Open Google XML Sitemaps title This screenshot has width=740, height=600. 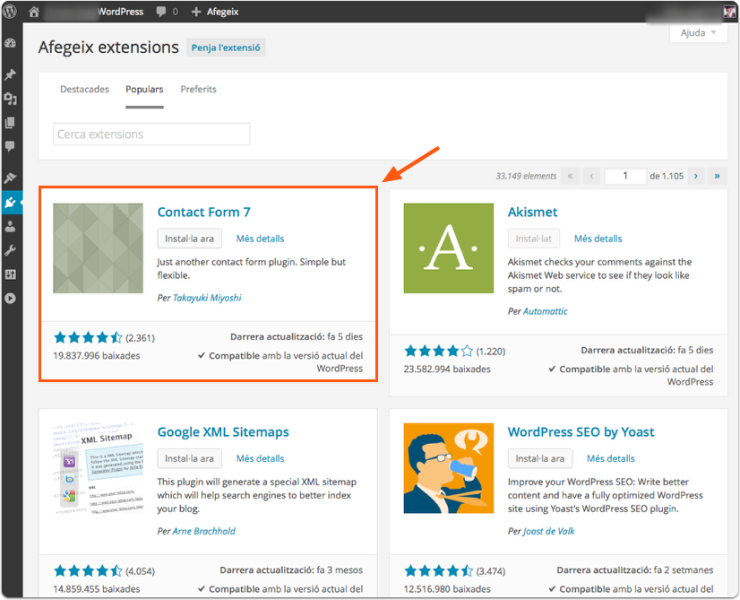(223, 432)
